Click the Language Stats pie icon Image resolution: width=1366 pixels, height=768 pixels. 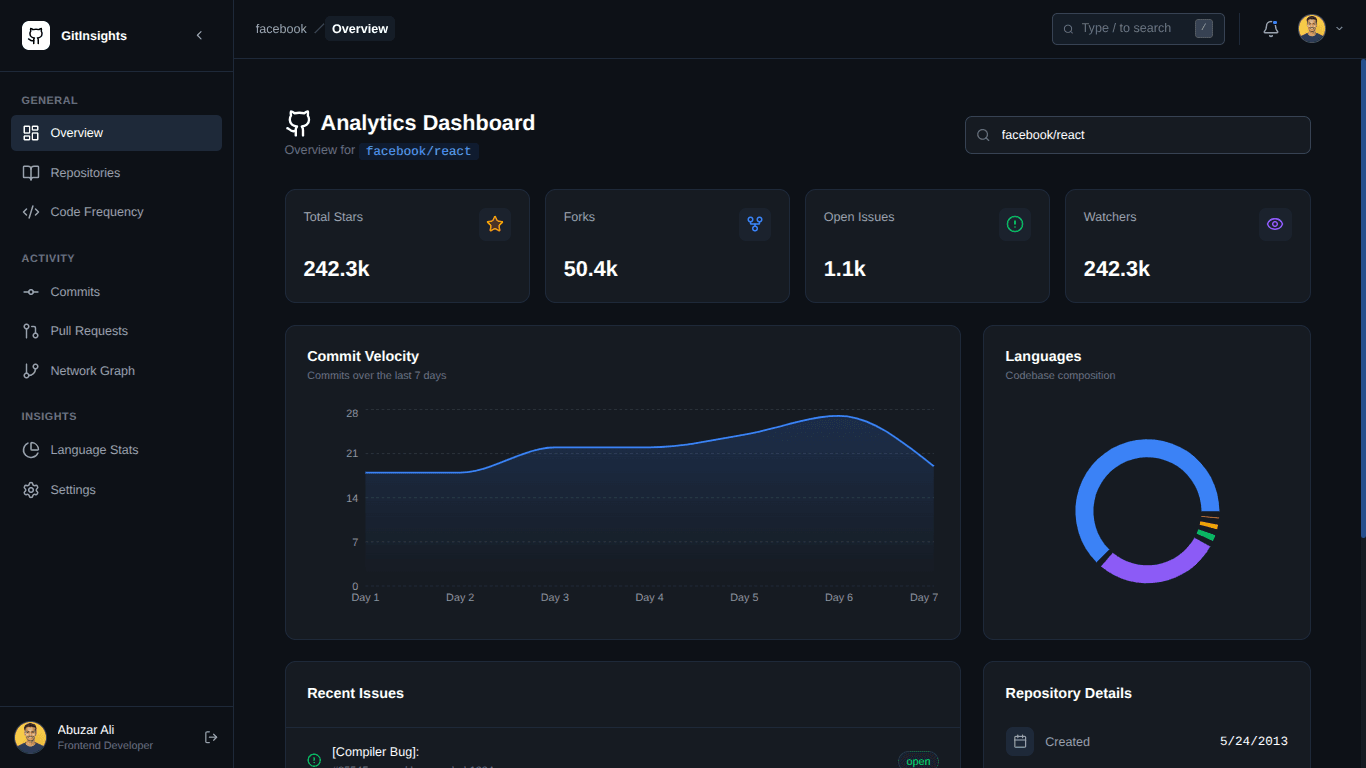(31, 450)
